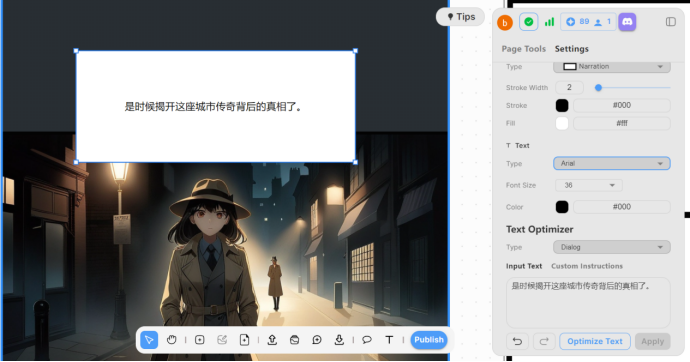Image resolution: width=690 pixels, height=362 pixels.
Task: Click the Stroke Width value field
Action: click(569, 88)
